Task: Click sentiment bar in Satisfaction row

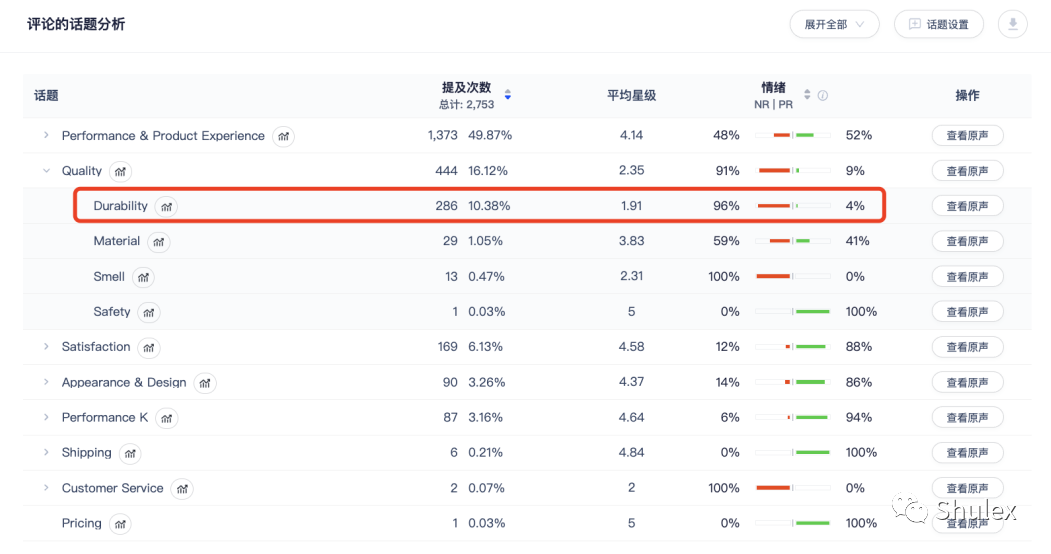Action: point(793,346)
